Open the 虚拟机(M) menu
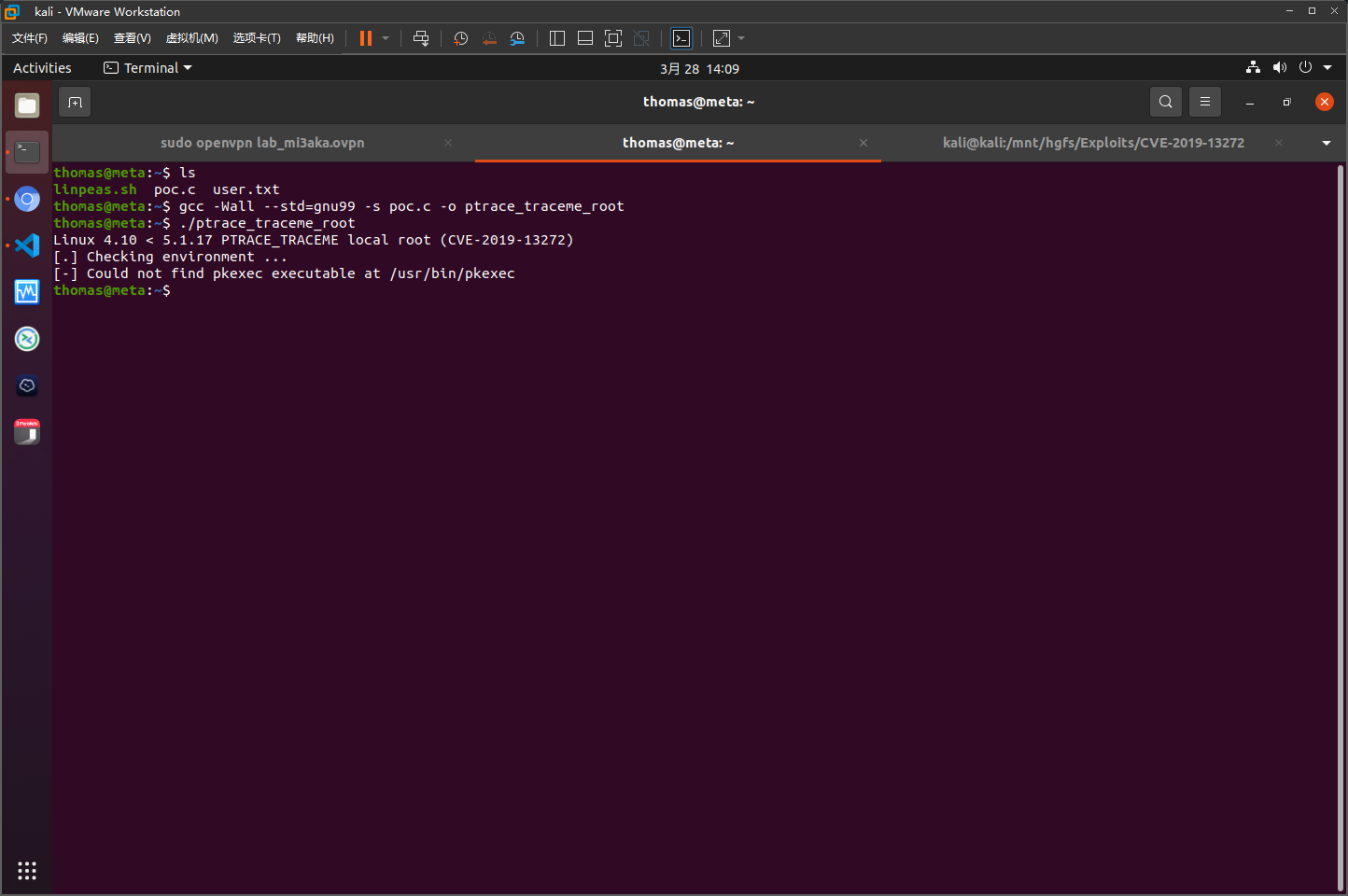The width and height of the screenshot is (1348, 896). (192, 38)
